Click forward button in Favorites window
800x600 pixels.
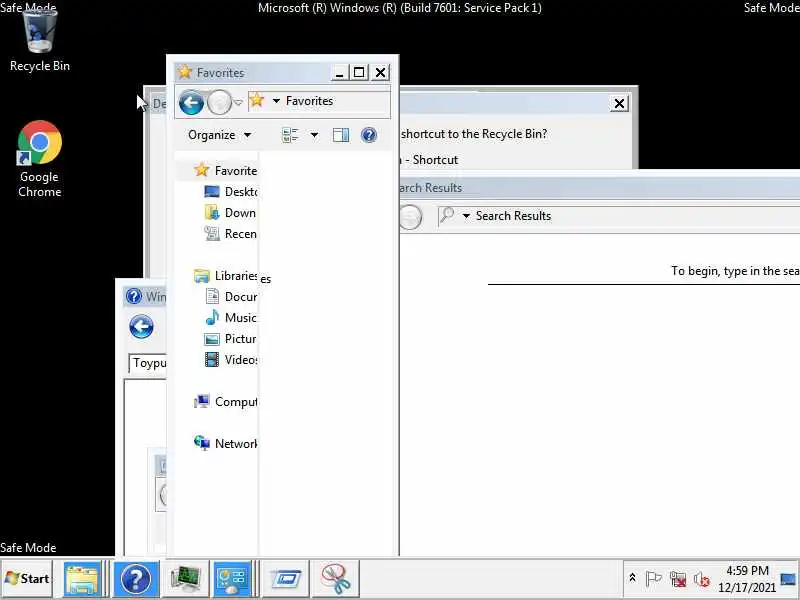click(219, 103)
